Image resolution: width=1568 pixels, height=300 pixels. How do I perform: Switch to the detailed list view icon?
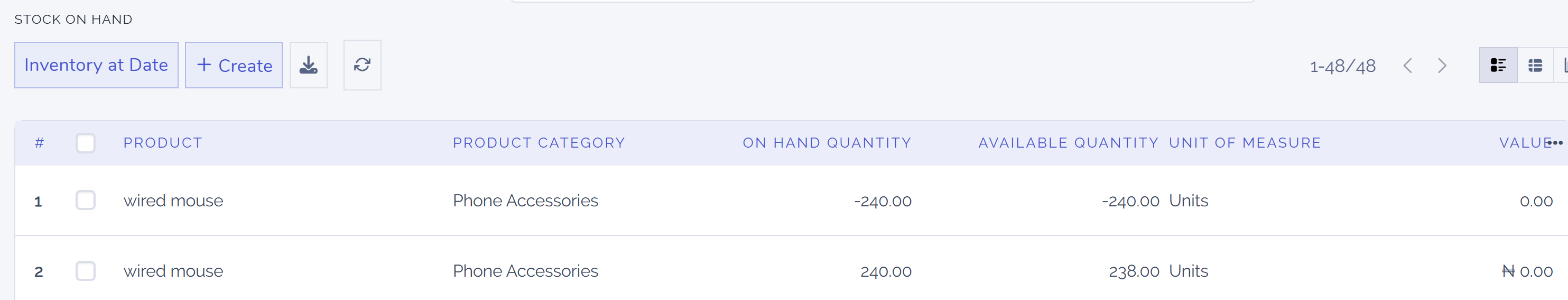pyautogui.click(x=1497, y=65)
